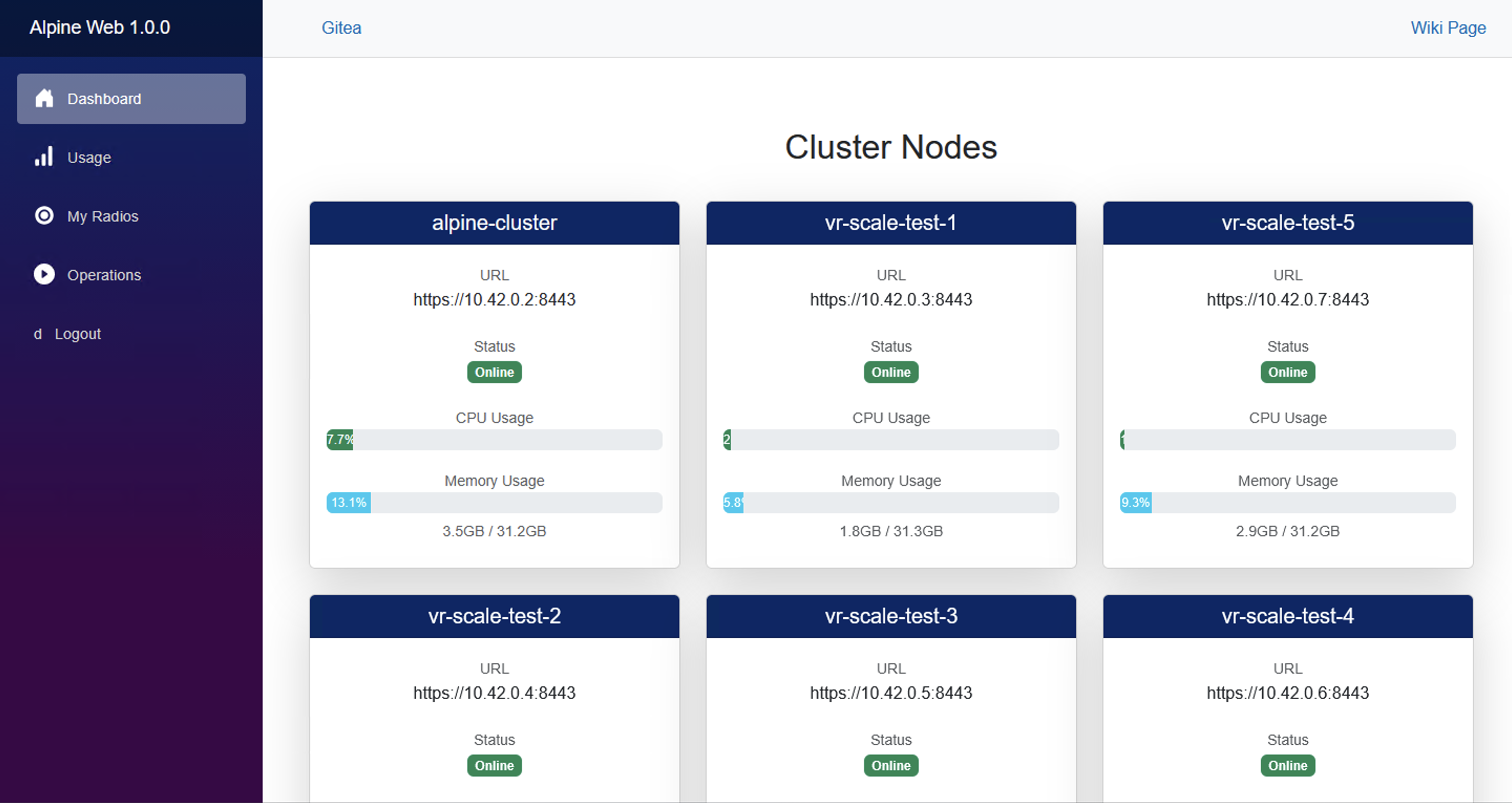1512x803 pixels.
Task: Click the Usage bar chart icon
Action: pyautogui.click(x=44, y=157)
